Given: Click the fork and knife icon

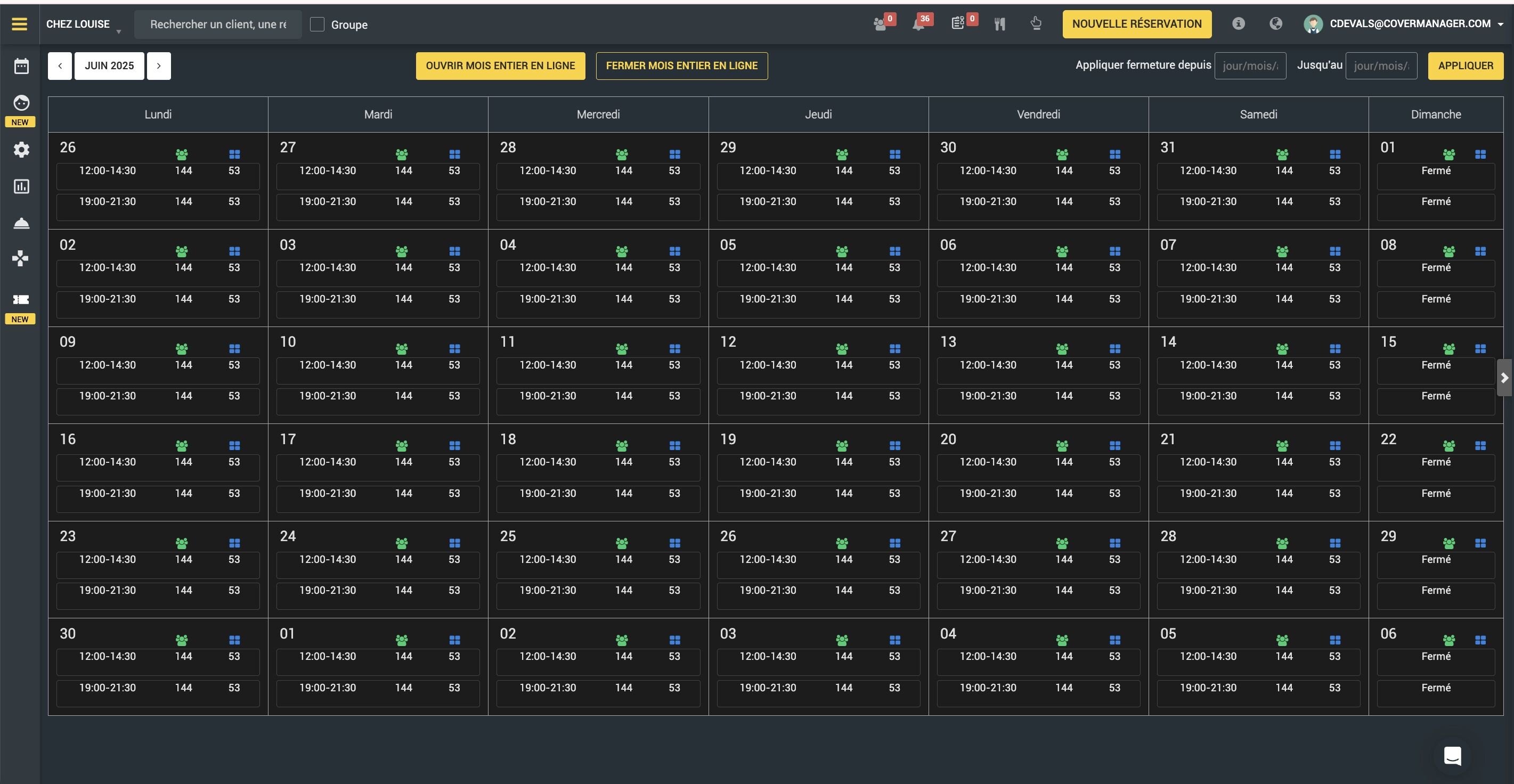Looking at the screenshot, I should click(1000, 24).
